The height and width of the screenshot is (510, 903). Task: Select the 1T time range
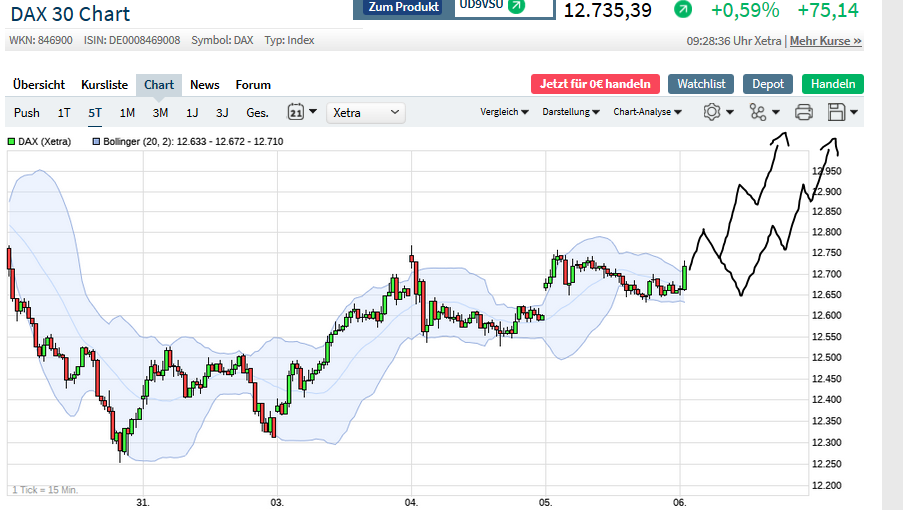(64, 113)
